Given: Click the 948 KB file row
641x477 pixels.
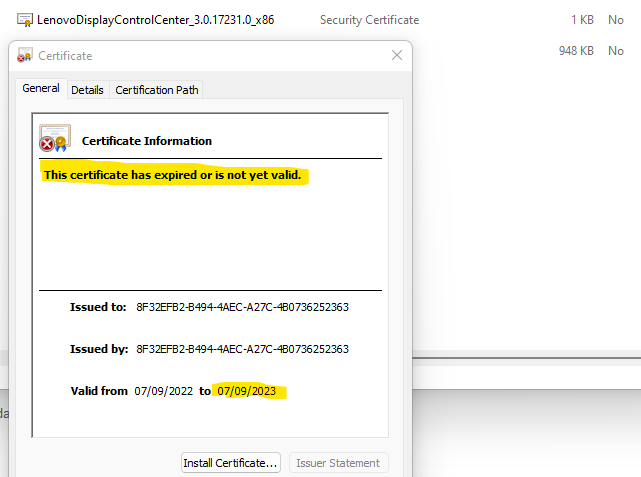Looking at the screenshot, I should pos(575,50).
